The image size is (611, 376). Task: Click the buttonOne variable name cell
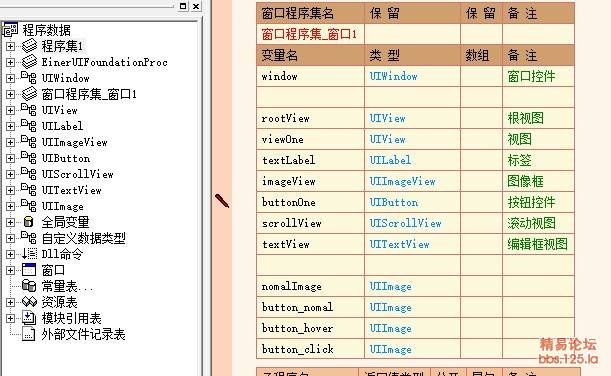(311, 202)
